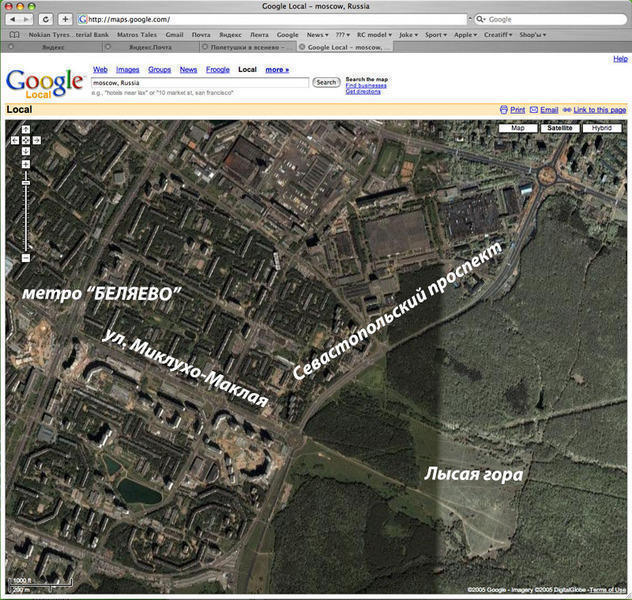Click the center map reset icon
The height and width of the screenshot is (600, 632).
tap(25, 140)
